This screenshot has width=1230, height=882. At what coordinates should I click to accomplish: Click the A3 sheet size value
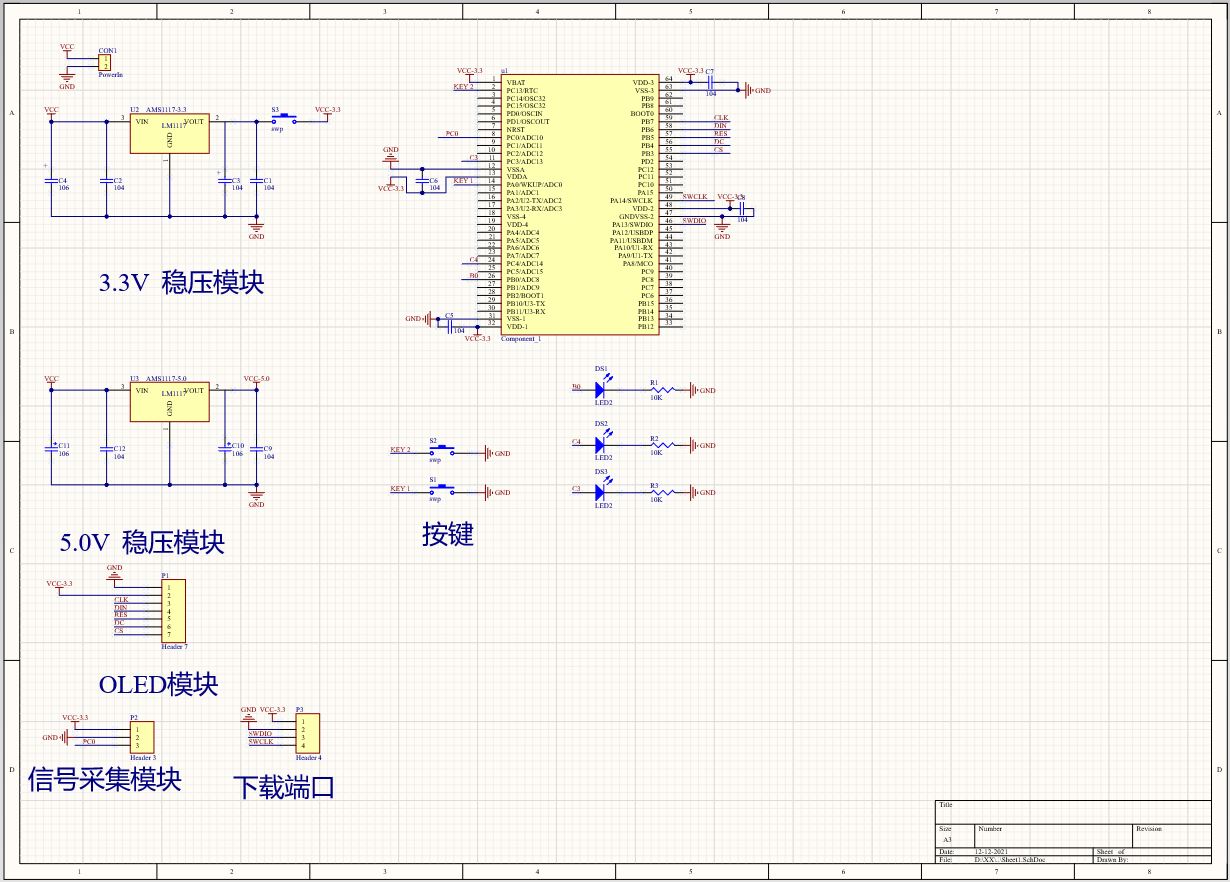point(947,839)
